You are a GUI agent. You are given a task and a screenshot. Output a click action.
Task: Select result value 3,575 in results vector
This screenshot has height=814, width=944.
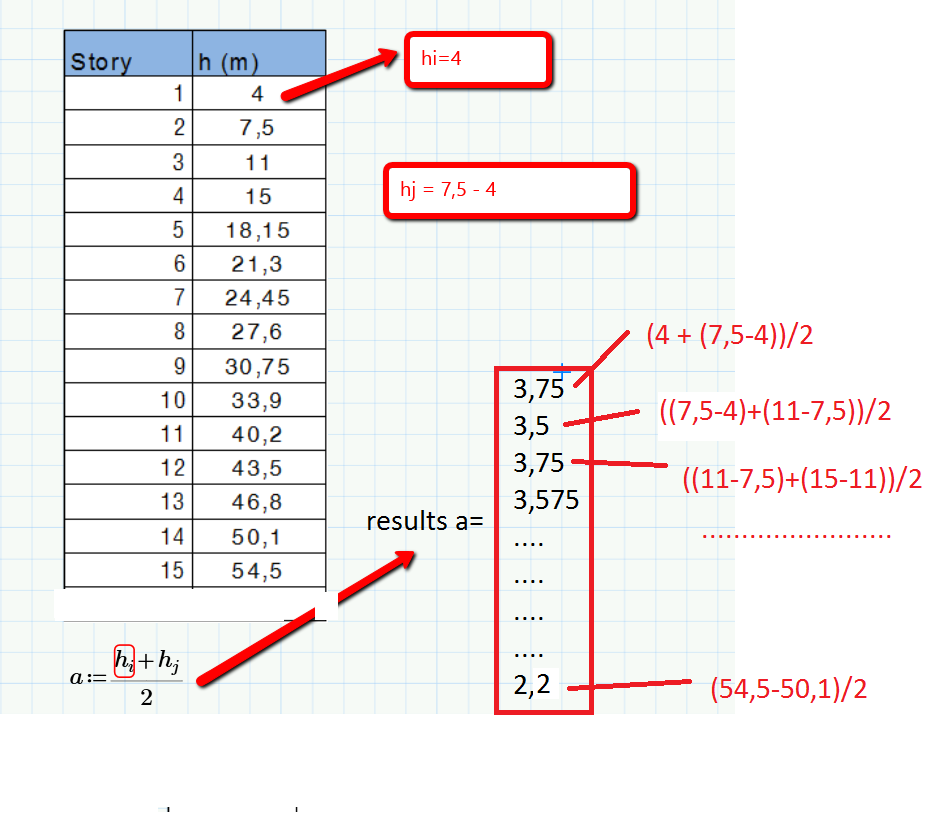pos(546,500)
